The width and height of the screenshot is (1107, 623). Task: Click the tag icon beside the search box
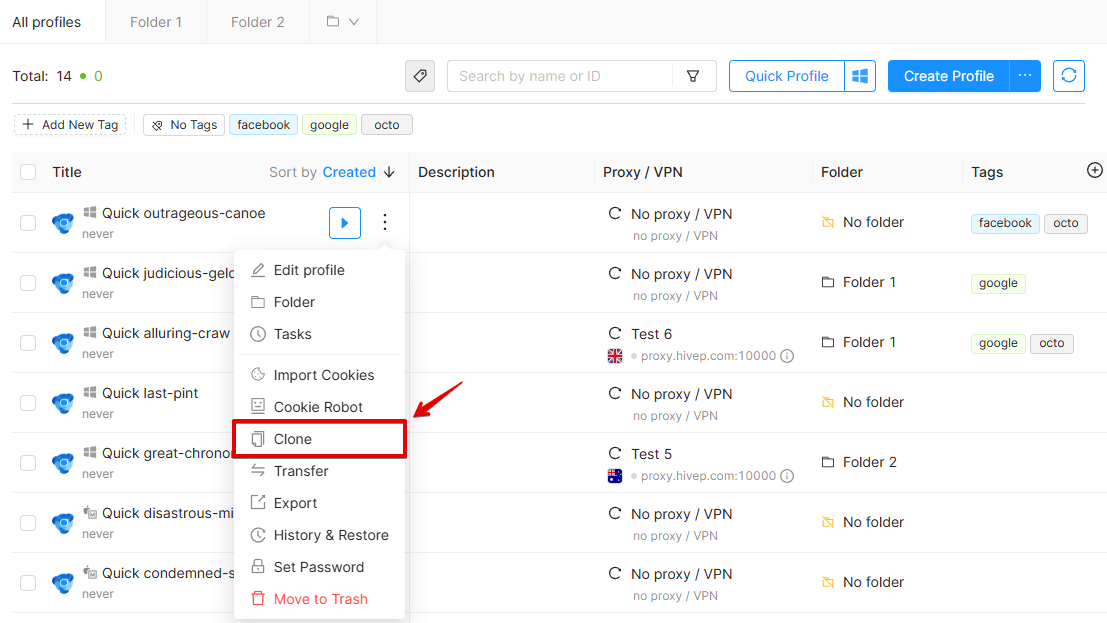pos(419,76)
